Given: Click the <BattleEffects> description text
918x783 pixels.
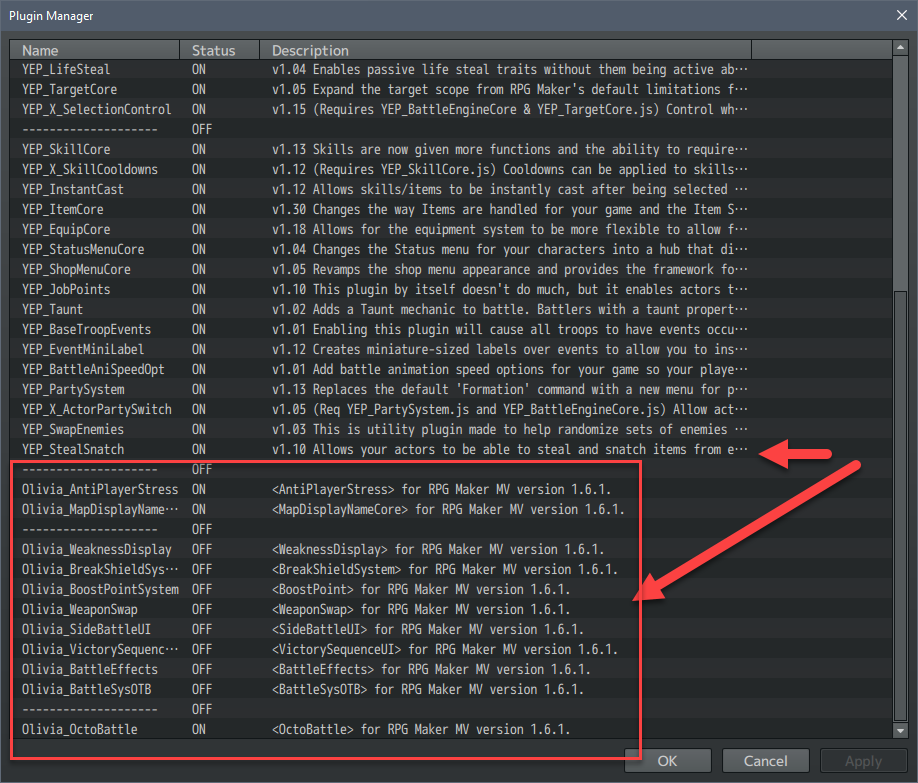Looking at the screenshot, I should click(431, 669).
